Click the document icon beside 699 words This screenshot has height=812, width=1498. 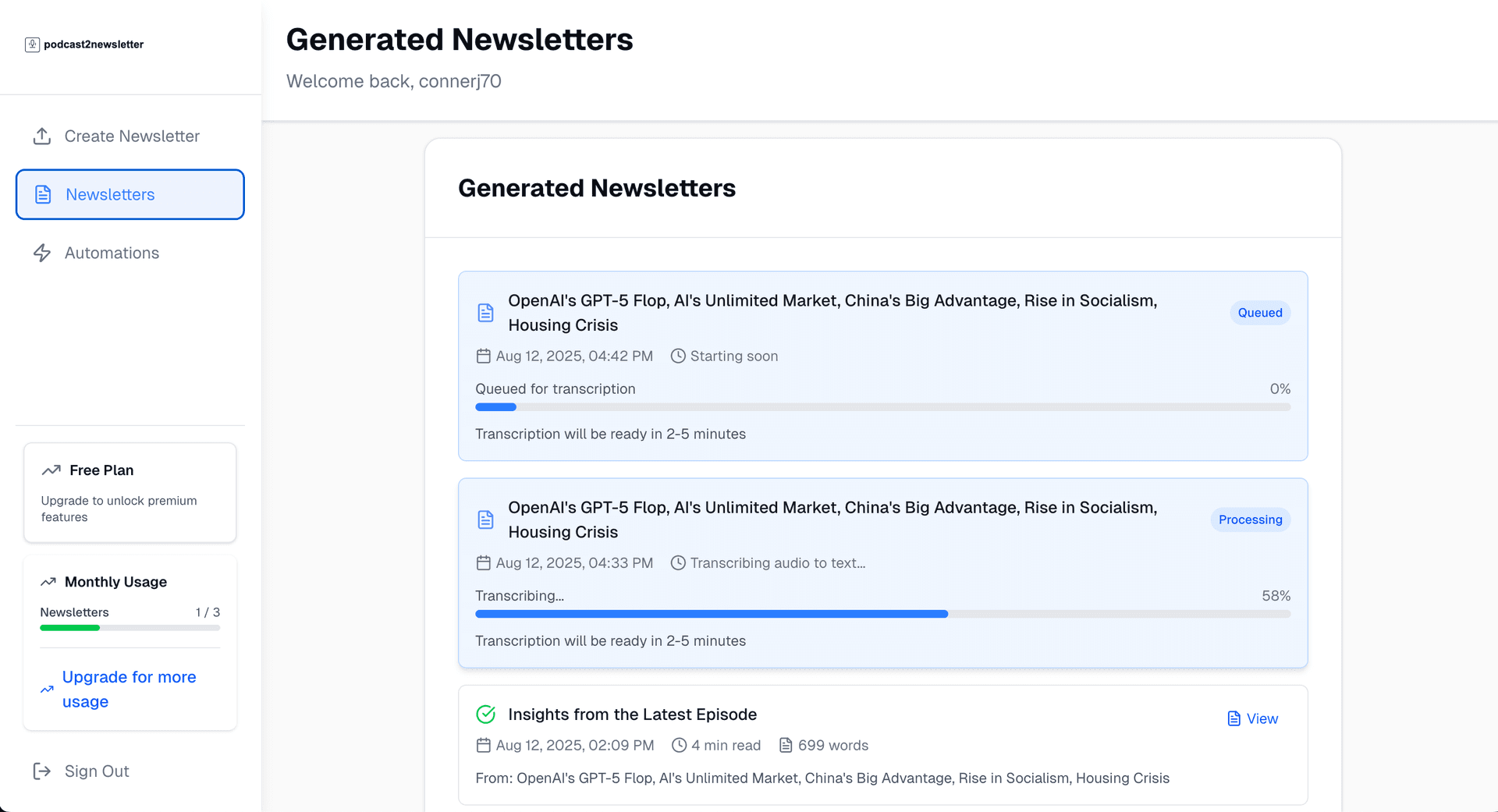tap(785, 745)
